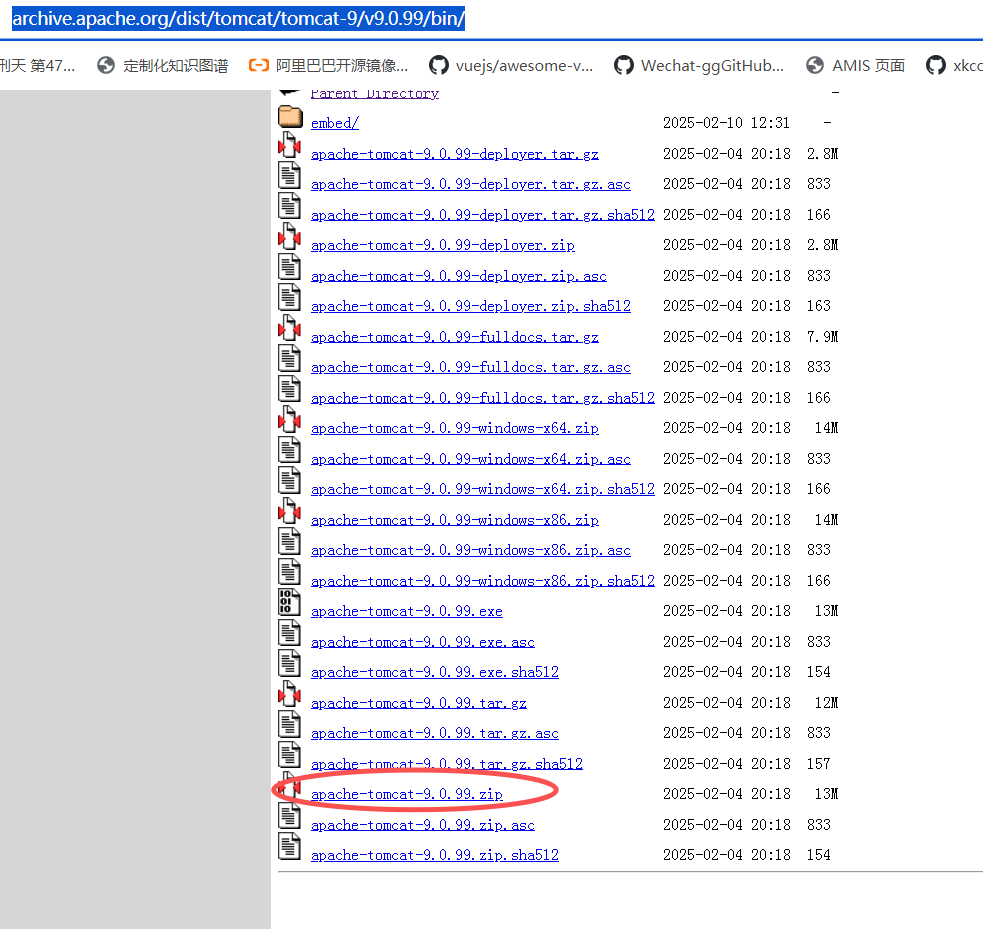
Task: Download apache-tomcat-9.0.99.exe installer
Action: coord(407,611)
